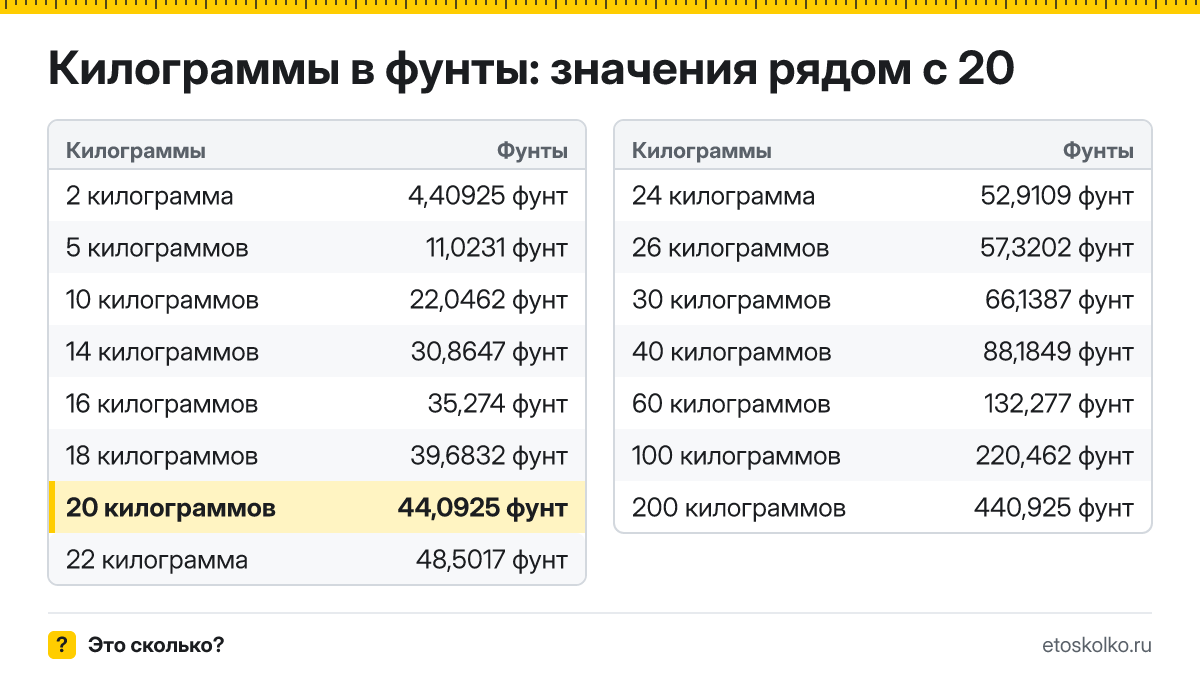Click the '24 килограмма' cell
This screenshot has height=677, width=1200.
(x=723, y=196)
